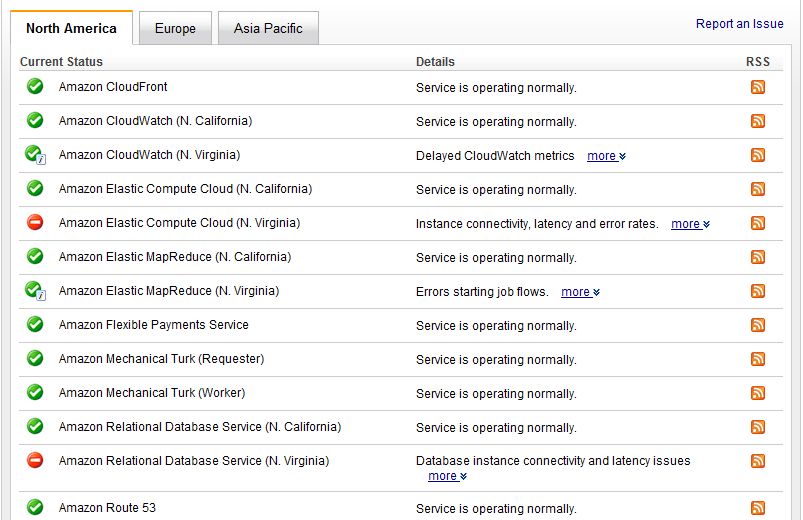Expand more for Errors starting job flows
This screenshot has height=520, width=803.
(x=580, y=292)
